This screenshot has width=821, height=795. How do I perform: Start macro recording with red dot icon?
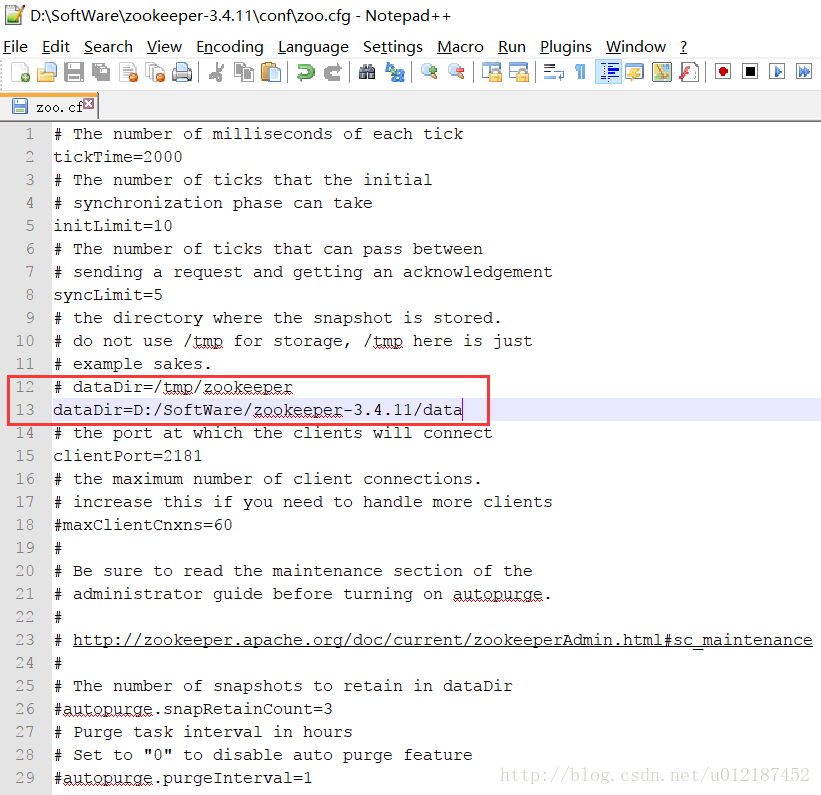click(723, 72)
